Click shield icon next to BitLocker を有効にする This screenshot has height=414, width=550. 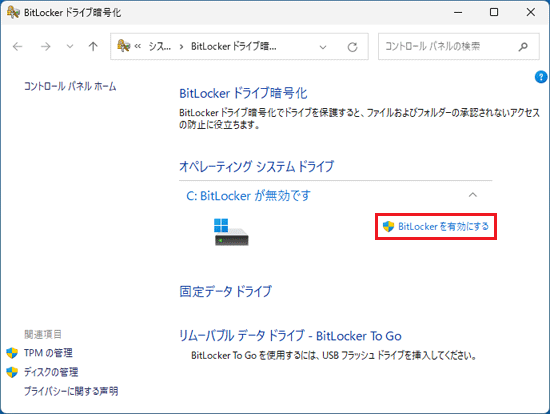[388, 227]
